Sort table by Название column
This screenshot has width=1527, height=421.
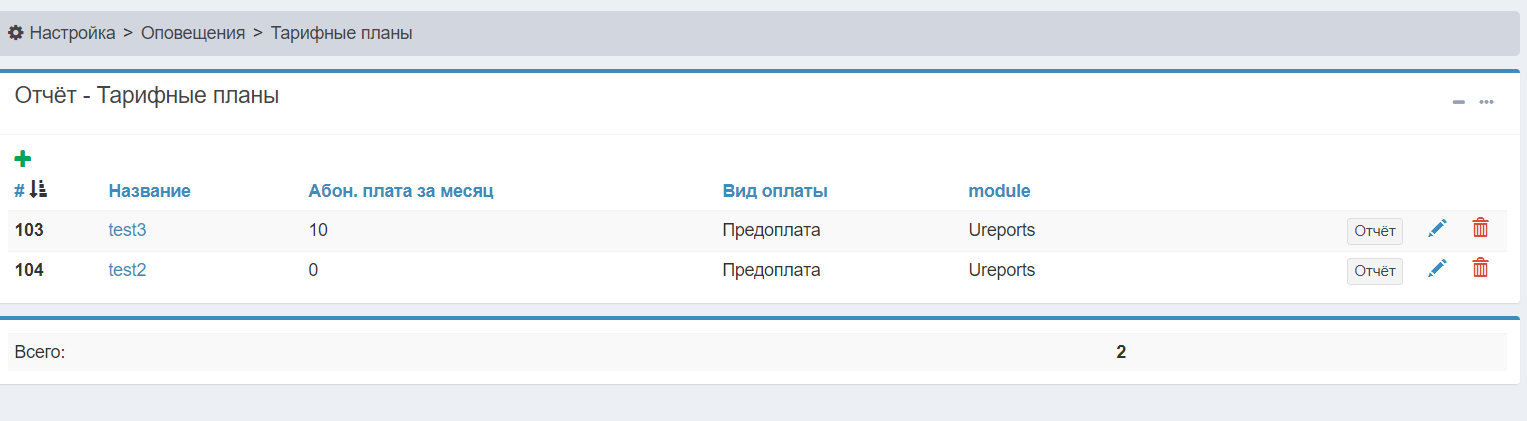click(x=149, y=190)
